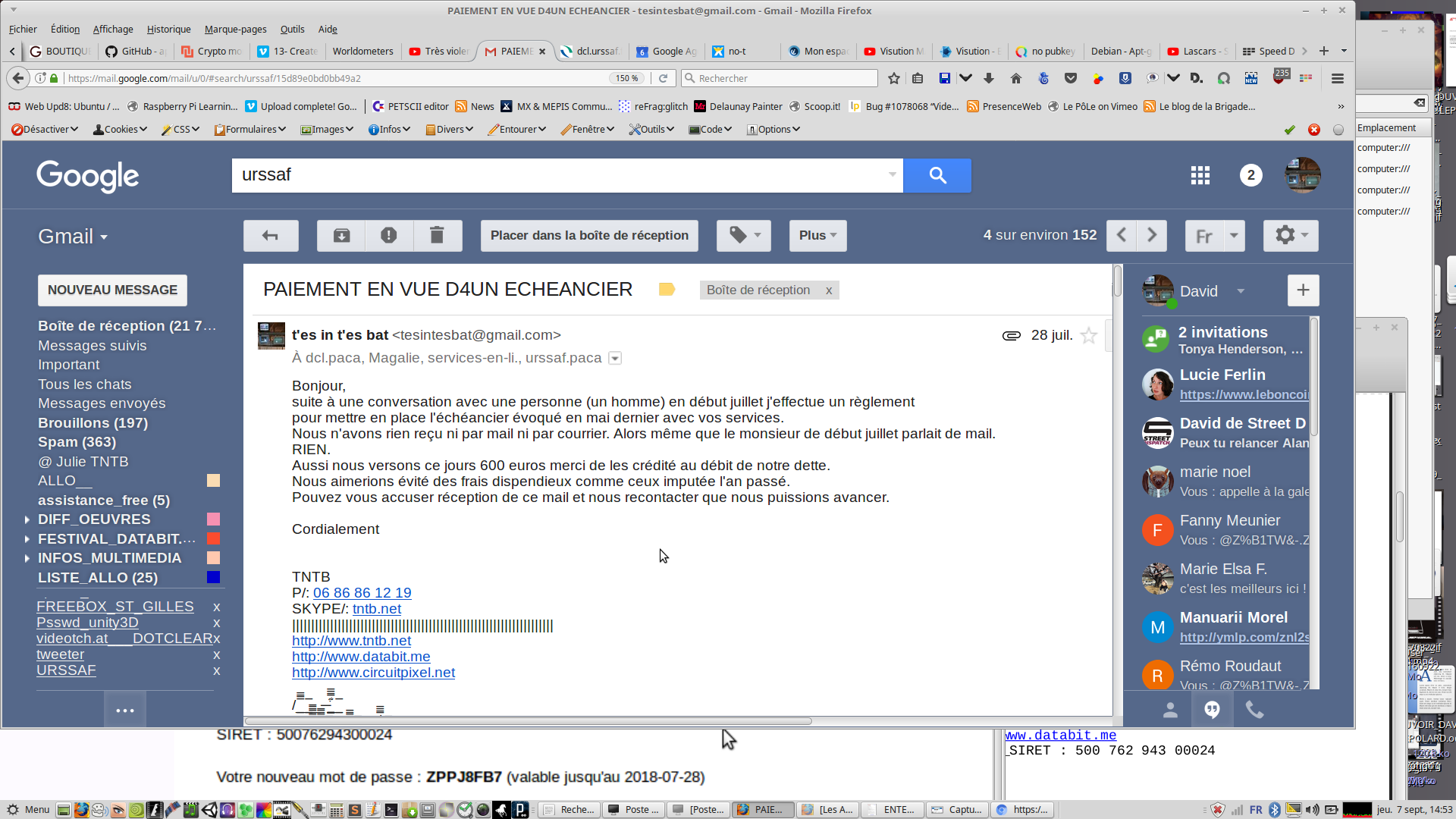Toggle the yellow importance marker
1456x819 pixels.
[667, 290]
